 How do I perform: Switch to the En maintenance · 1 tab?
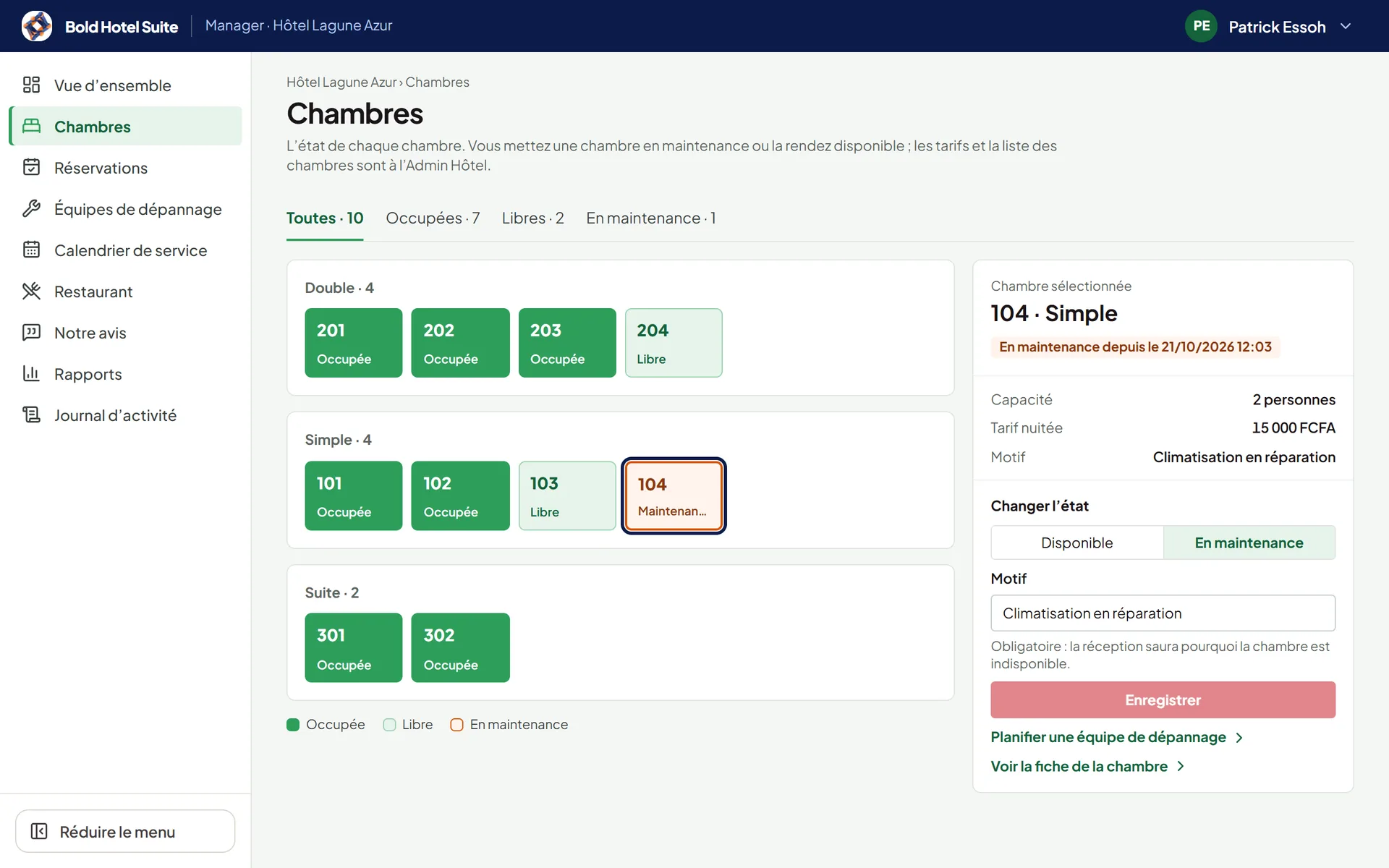click(650, 218)
